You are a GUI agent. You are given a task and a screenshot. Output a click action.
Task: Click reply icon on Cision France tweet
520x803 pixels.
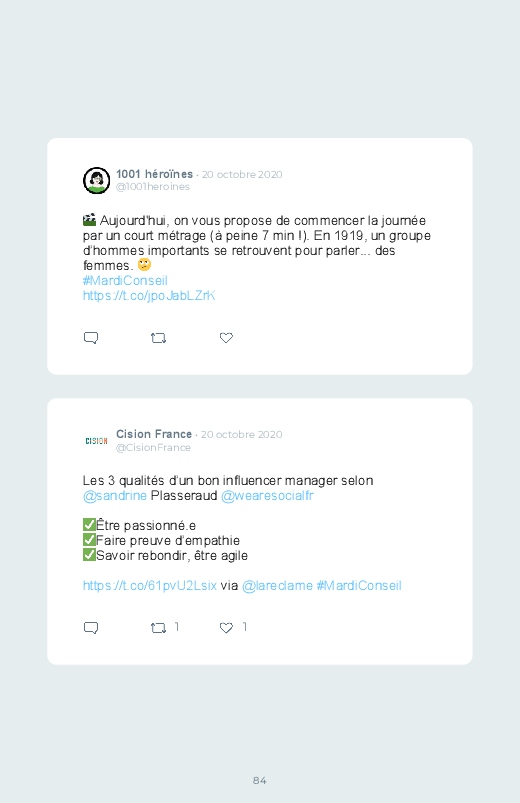click(91, 628)
